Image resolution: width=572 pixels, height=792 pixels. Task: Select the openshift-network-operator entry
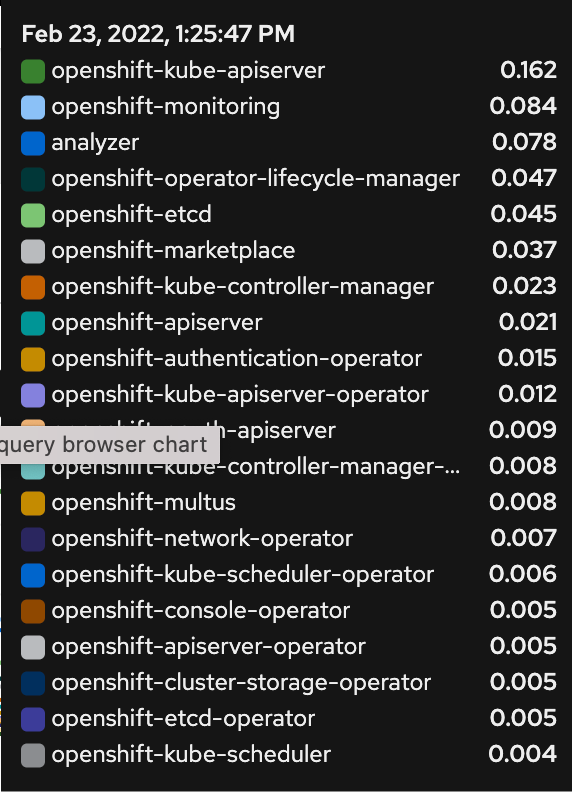tap(202, 538)
